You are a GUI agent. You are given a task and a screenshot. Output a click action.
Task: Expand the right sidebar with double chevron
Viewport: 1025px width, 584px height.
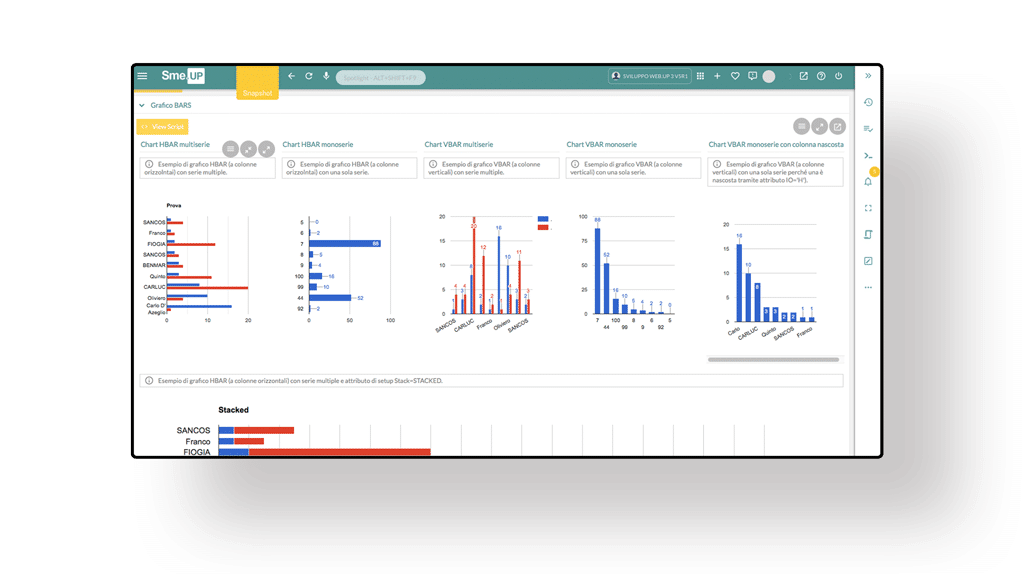868,76
